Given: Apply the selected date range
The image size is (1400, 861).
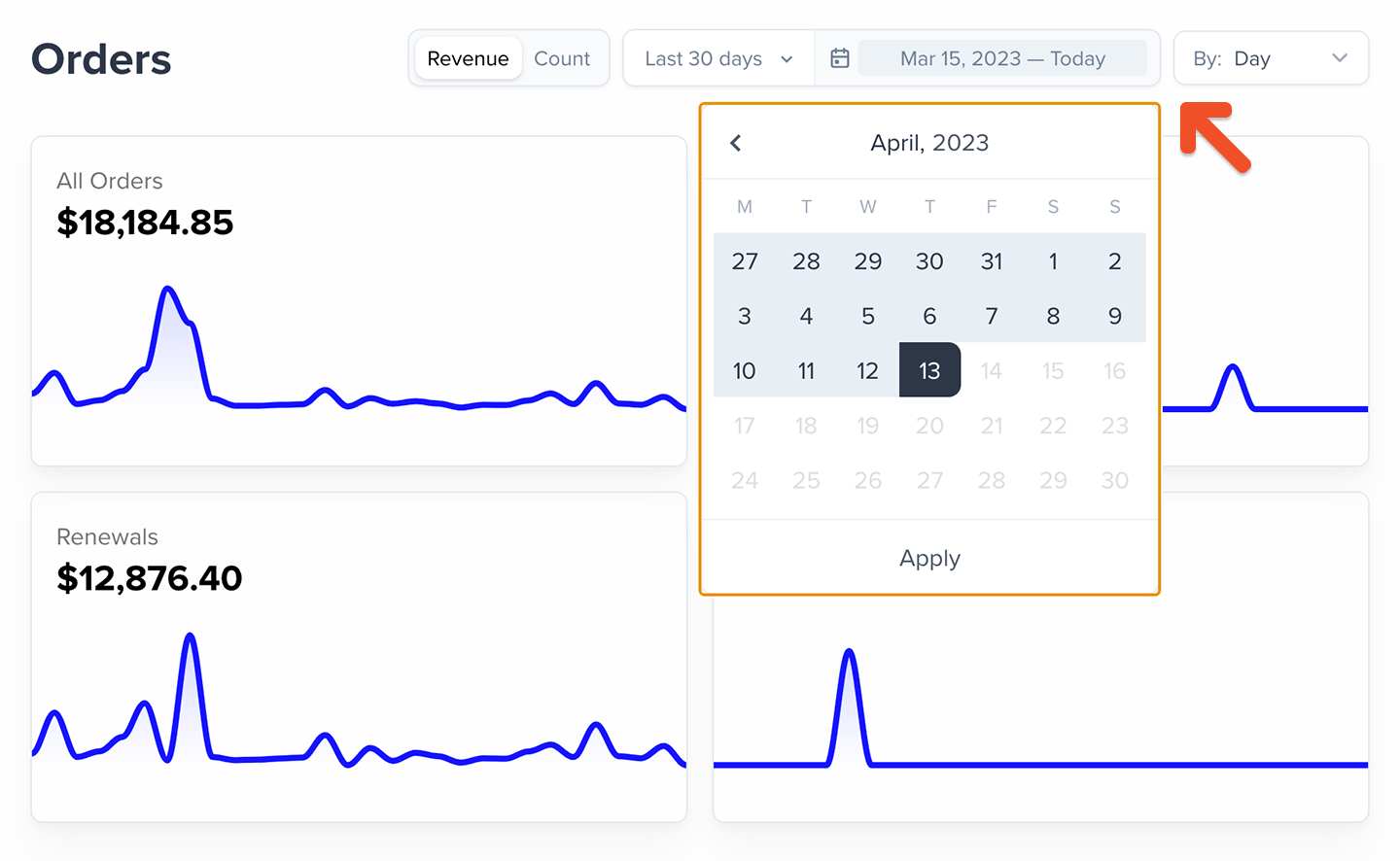Looking at the screenshot, I should pyautogui.click(x=929, y=558).
